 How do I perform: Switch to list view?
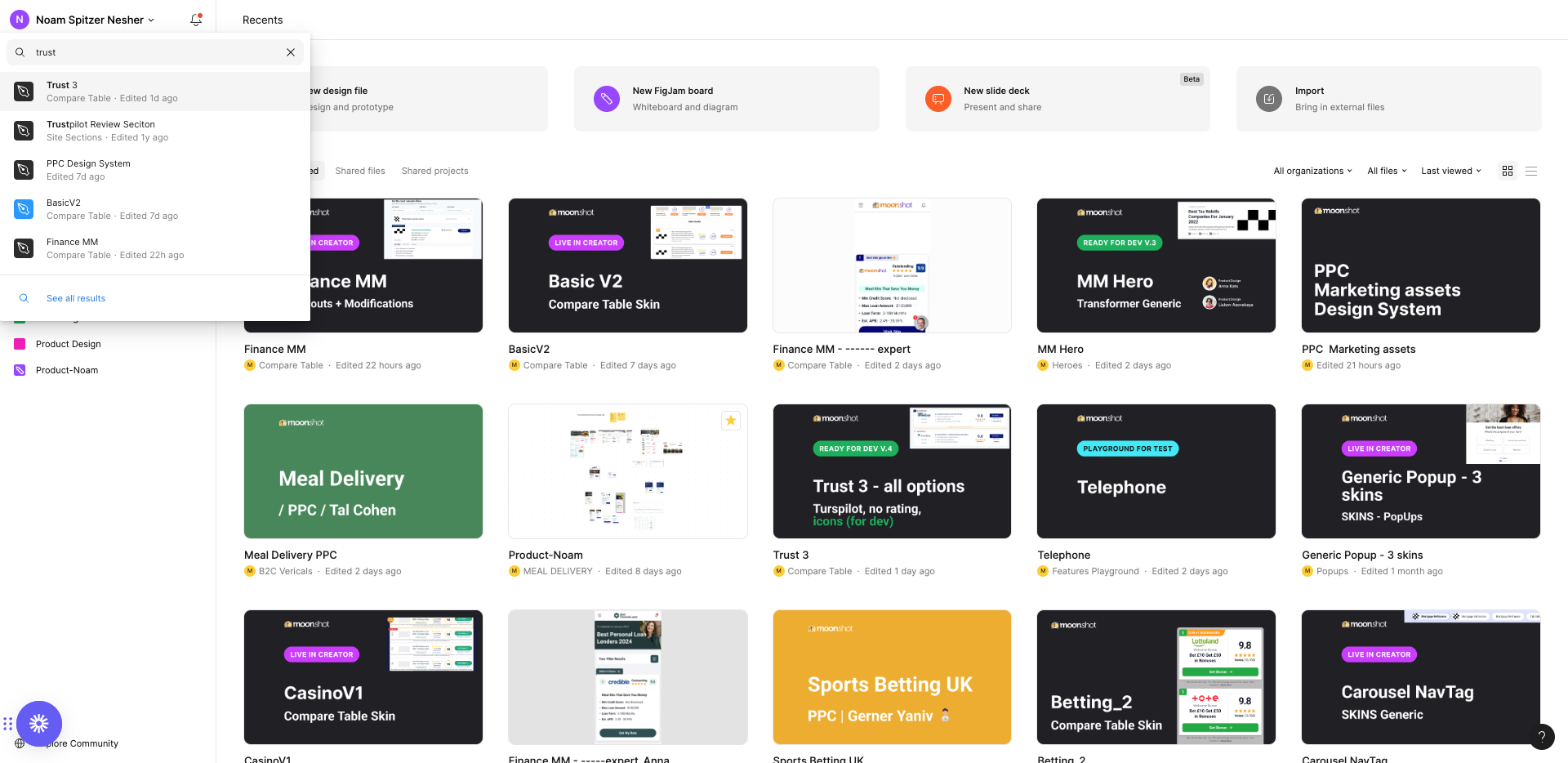[x=1531, y=171]
